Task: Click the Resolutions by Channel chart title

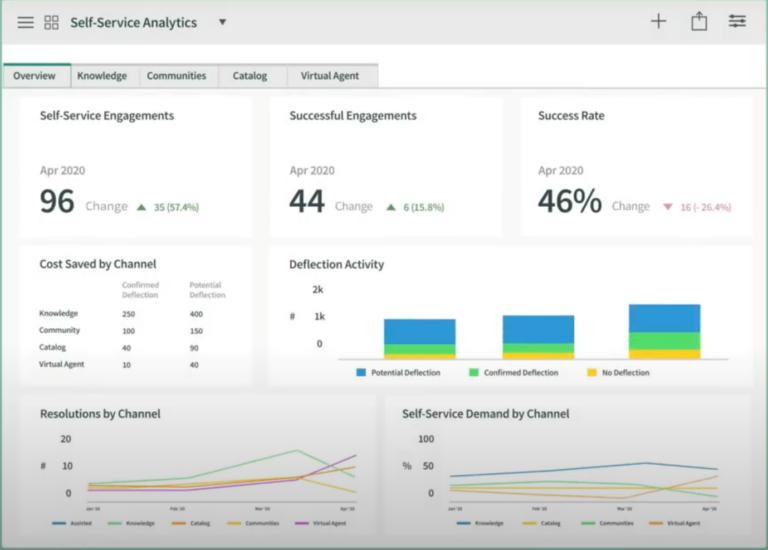Action: [100, 414]
